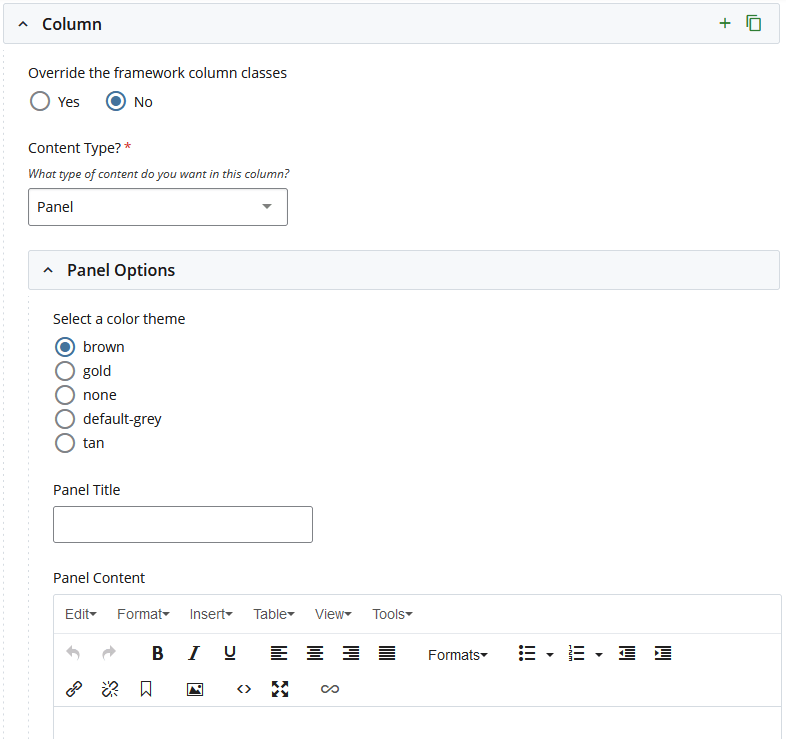786x739 pixels.
Task: Collapse the Panel Options section
Action: click(x=48, y=270)
